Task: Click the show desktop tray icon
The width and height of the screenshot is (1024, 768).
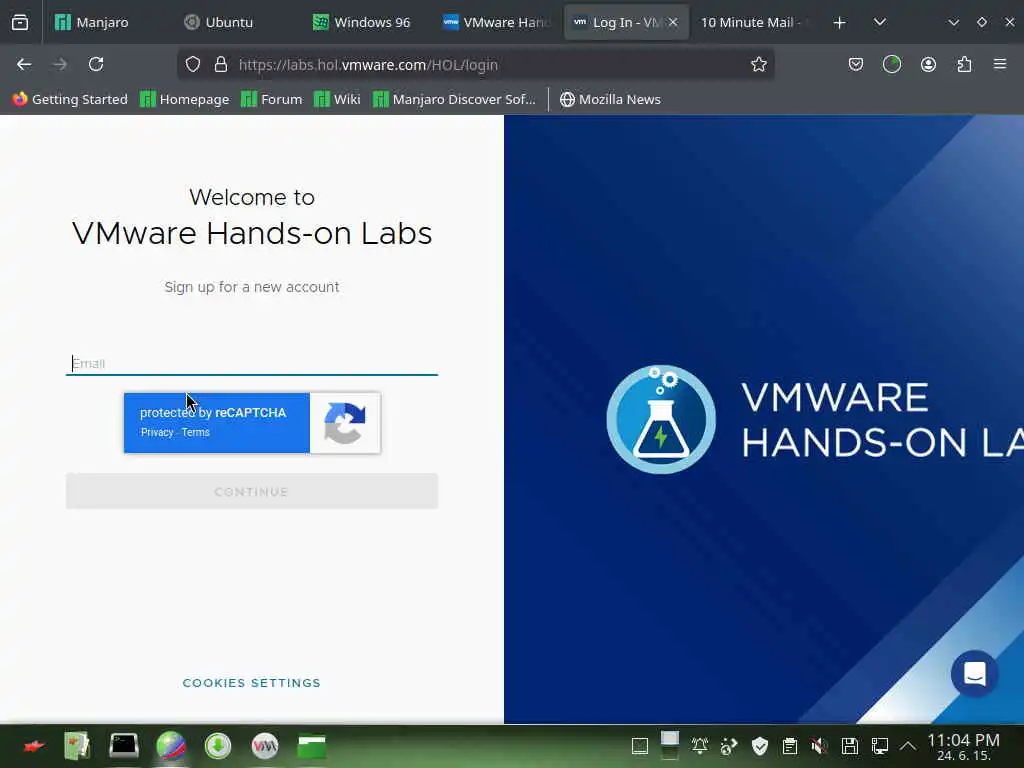Action: (640, 746)
